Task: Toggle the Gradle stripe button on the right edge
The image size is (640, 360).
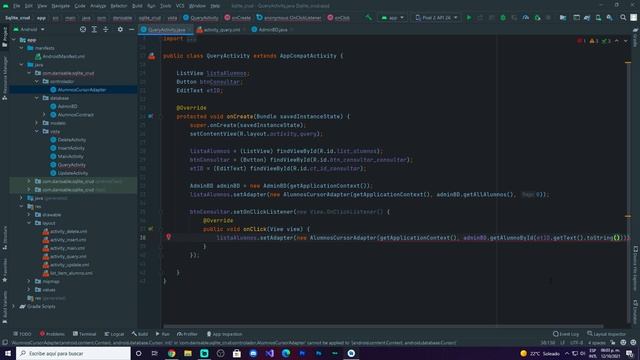Action: [x=636, y=38]
